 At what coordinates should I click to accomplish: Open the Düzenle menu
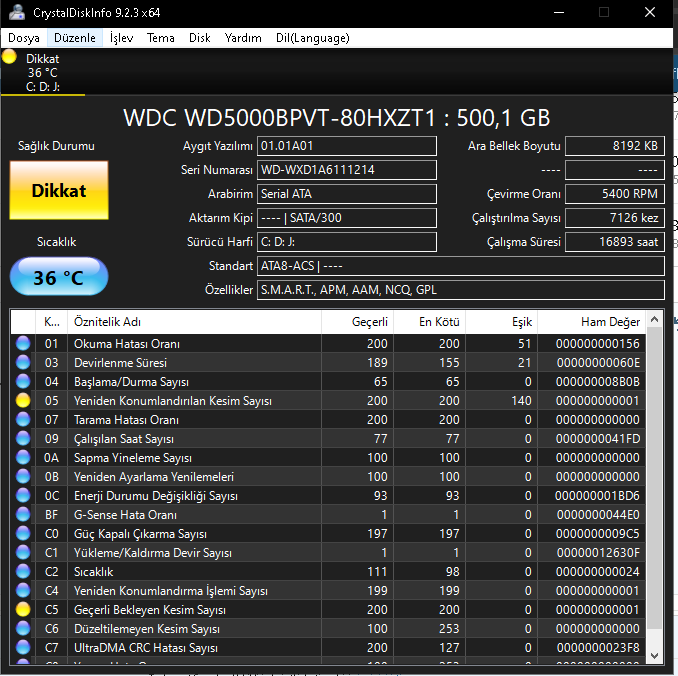click(75, 38)
